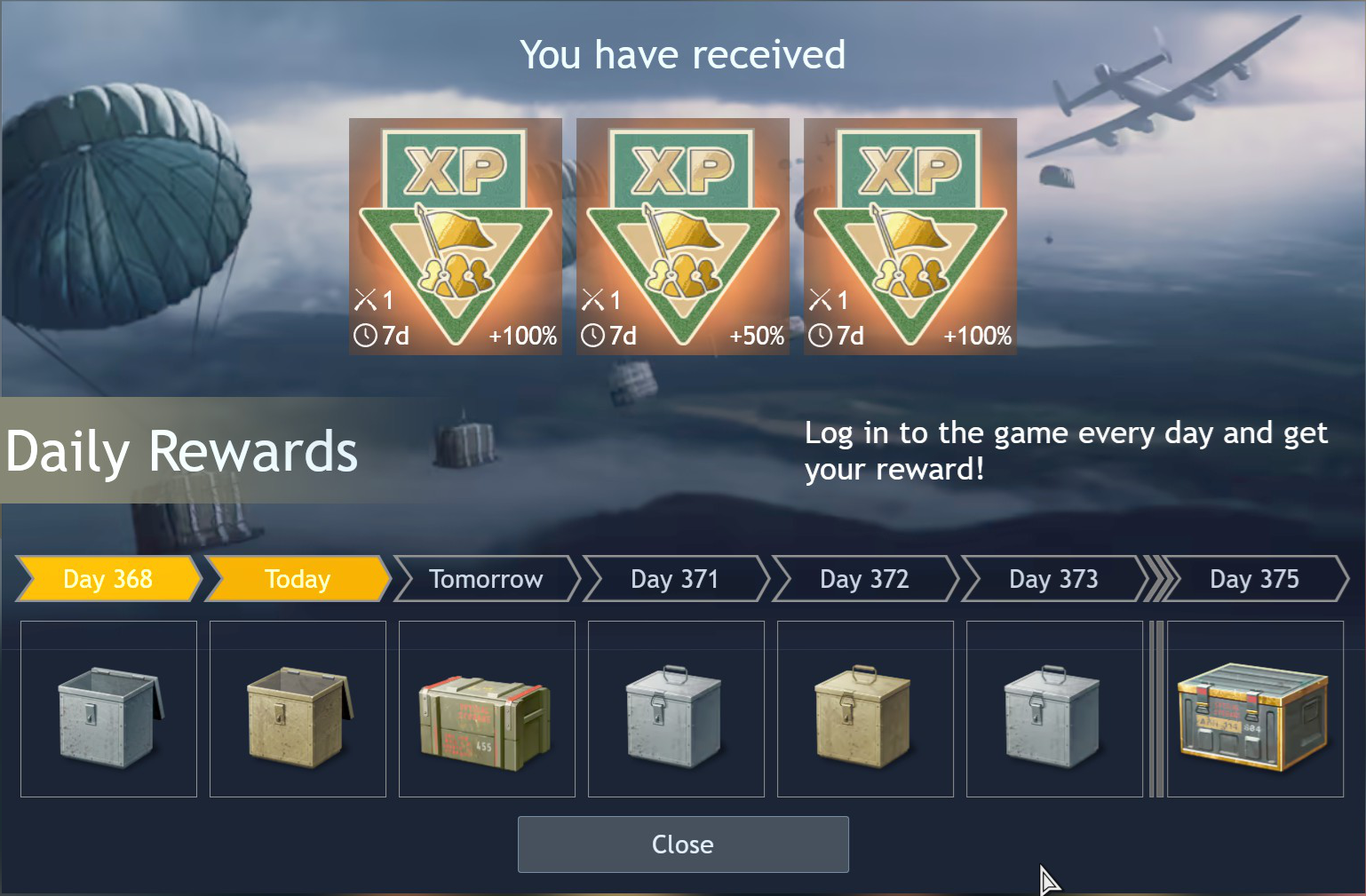Viewport: 1366px width, 896px height.
Task: Click the triple-chevron skip marker before Day 375
Action: tap(1160, 579)
